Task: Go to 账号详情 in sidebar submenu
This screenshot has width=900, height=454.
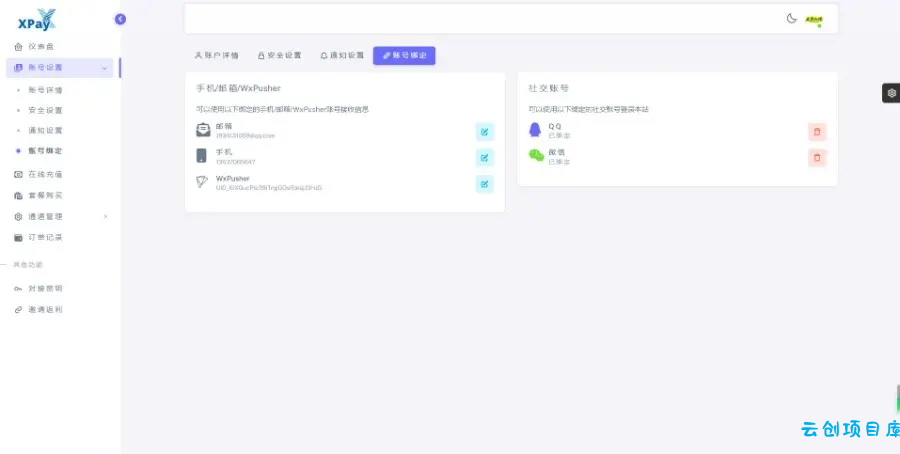Action: click(45, 90)
